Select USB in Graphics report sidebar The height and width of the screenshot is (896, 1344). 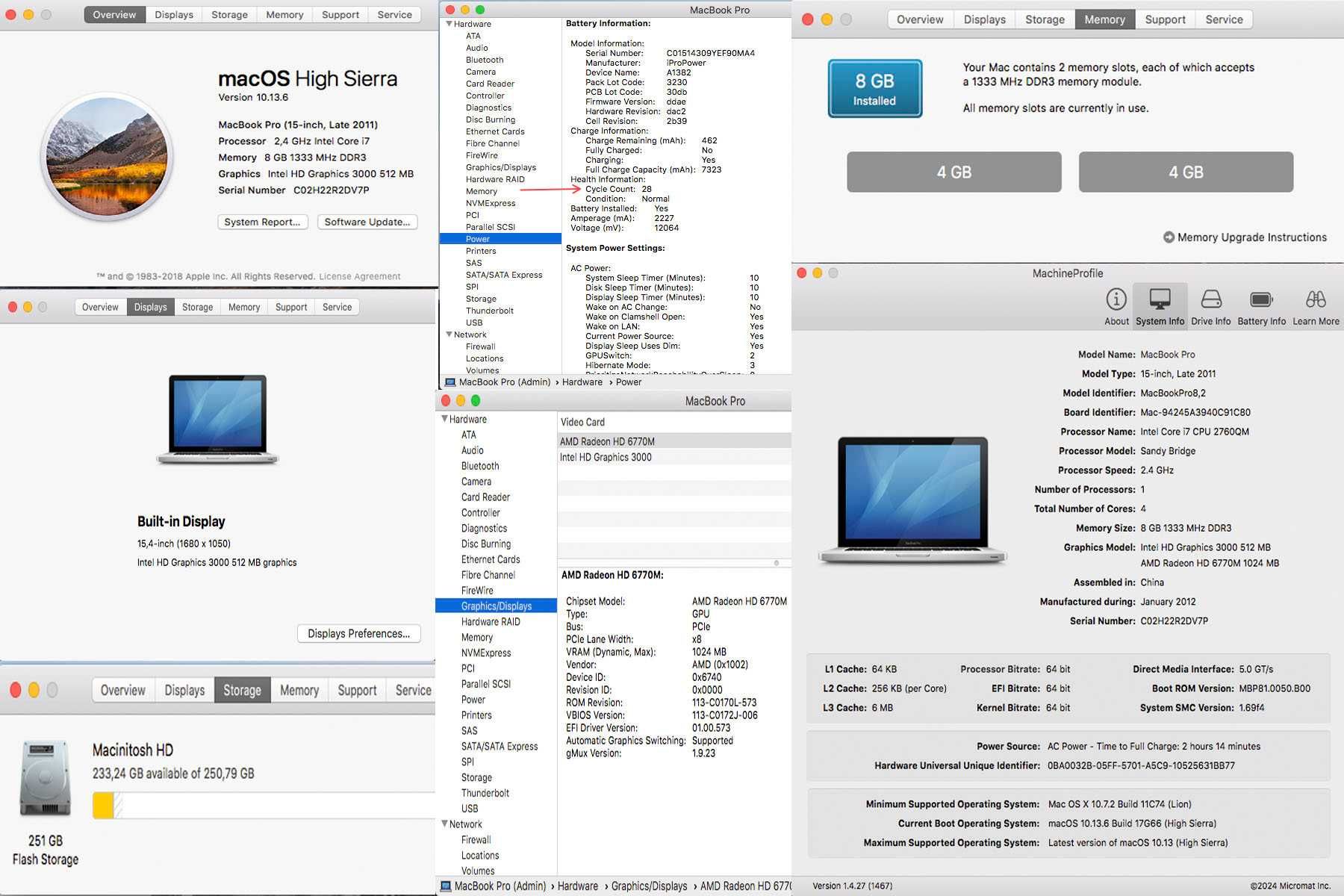pyautogui.click(x=469, y=809)
